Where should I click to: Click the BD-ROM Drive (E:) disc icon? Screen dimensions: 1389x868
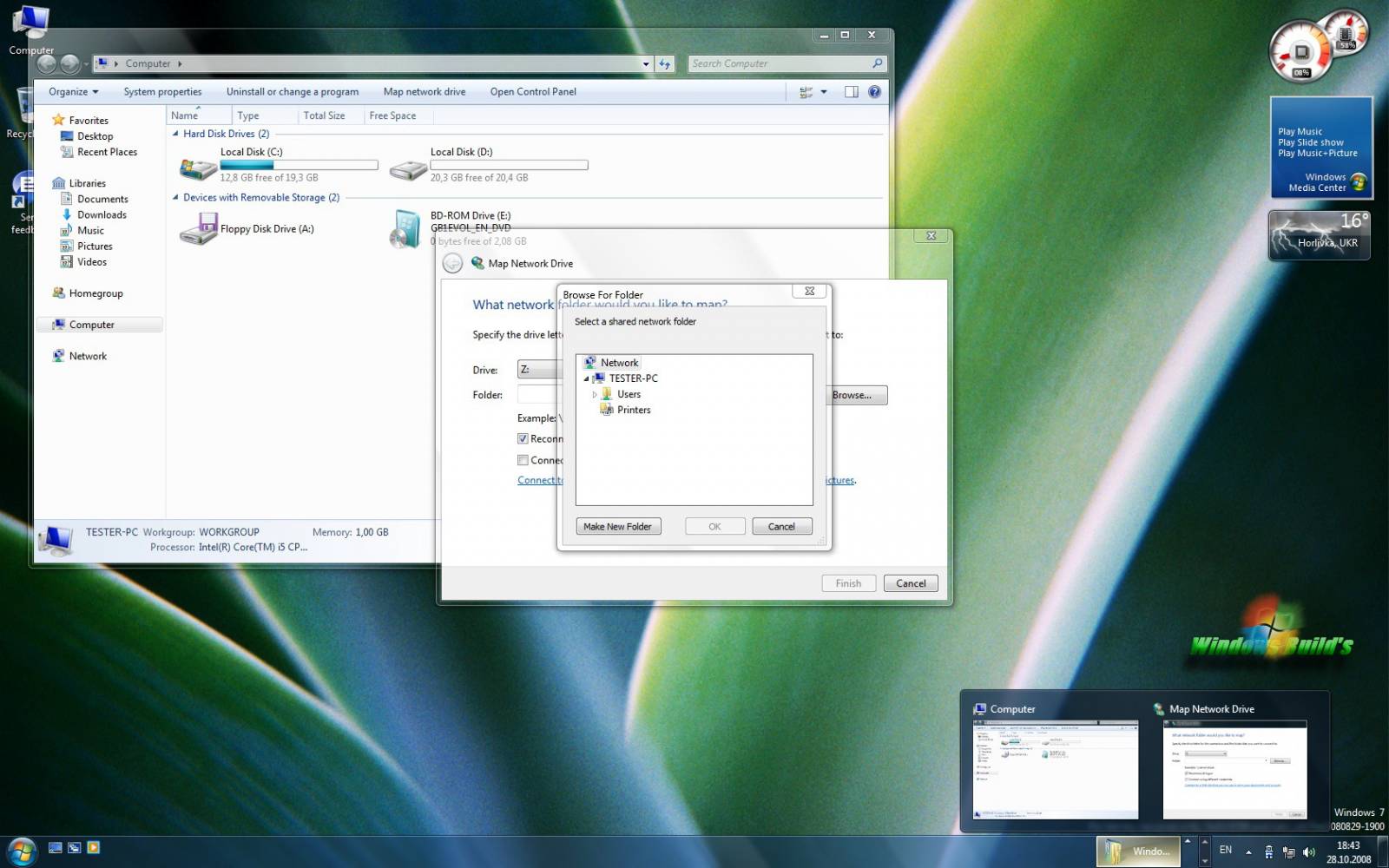tap(406, 229)
